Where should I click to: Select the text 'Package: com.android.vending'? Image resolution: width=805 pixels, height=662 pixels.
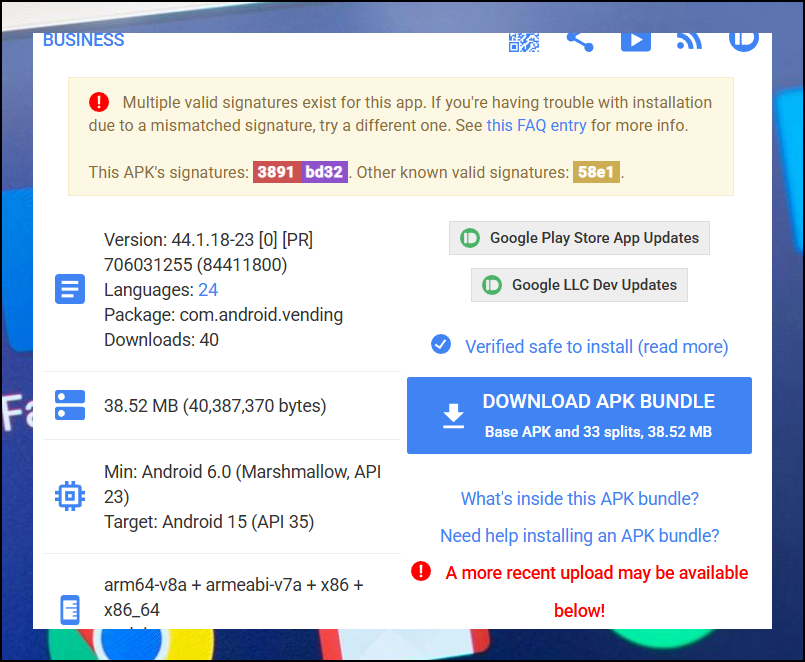click(223, 315)
